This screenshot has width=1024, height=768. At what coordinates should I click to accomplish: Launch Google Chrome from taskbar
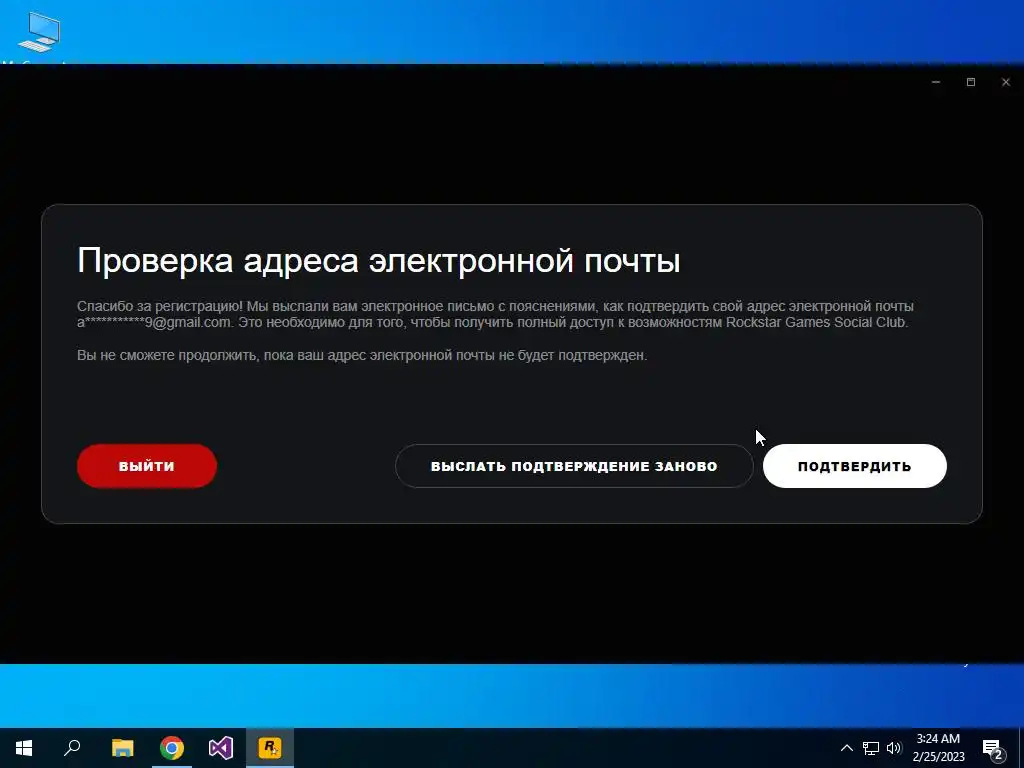coord(172,748)
